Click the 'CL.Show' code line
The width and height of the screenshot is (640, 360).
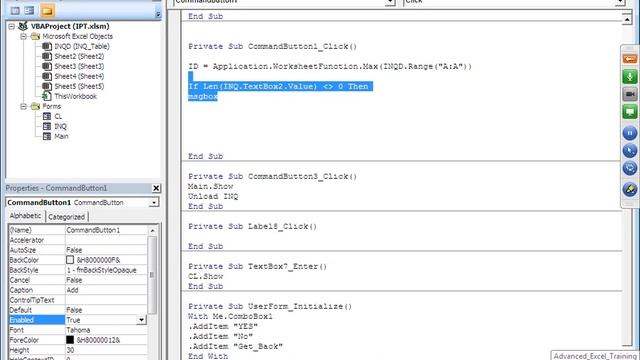pos(206,276)
